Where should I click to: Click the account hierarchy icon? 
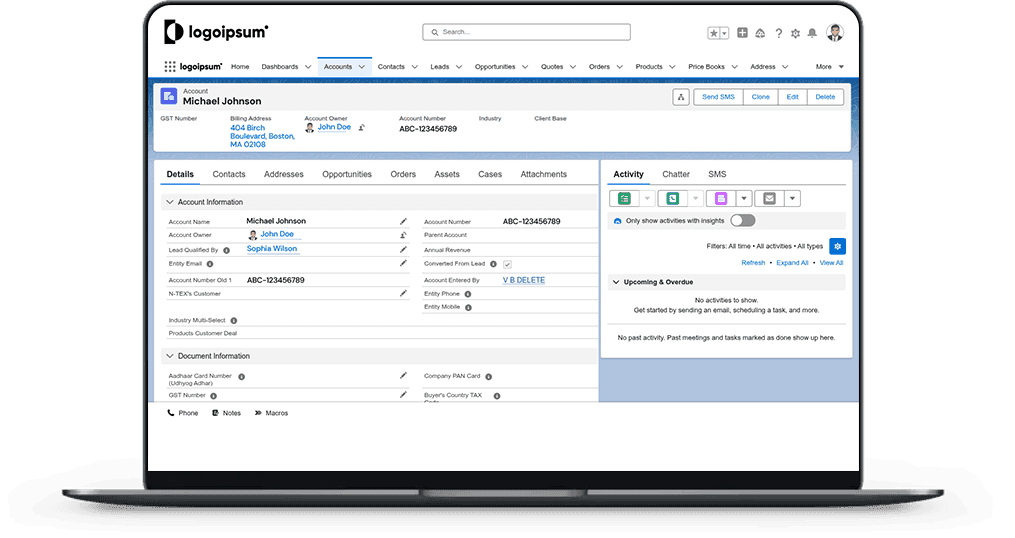(680, 97)
